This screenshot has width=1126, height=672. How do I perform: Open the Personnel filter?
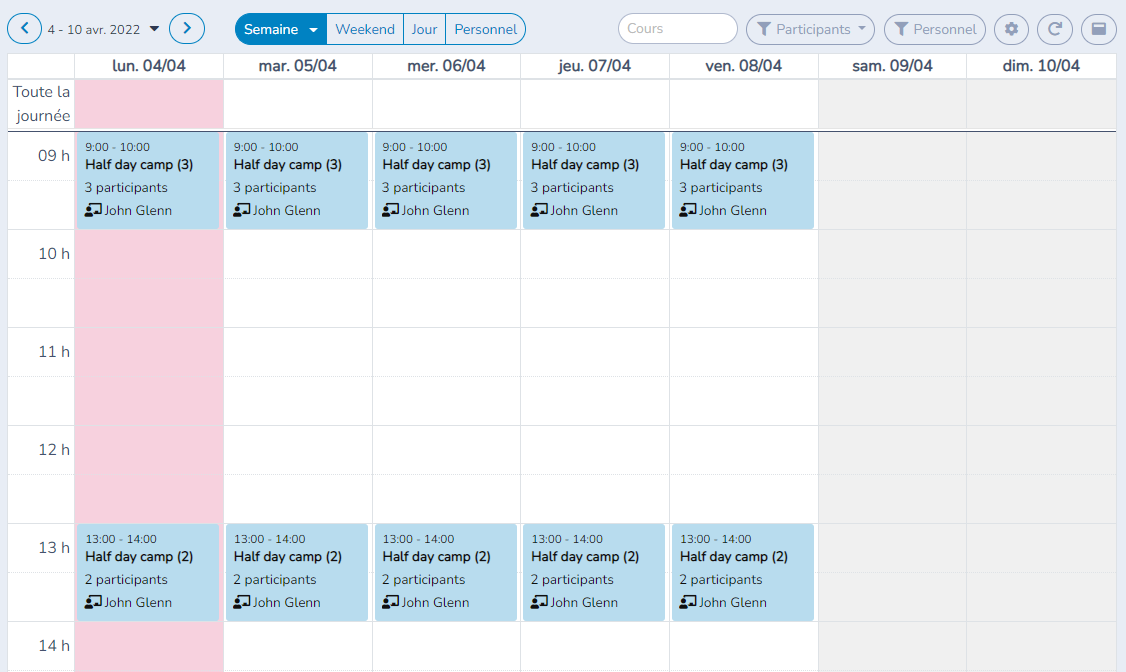coord(935,29)
